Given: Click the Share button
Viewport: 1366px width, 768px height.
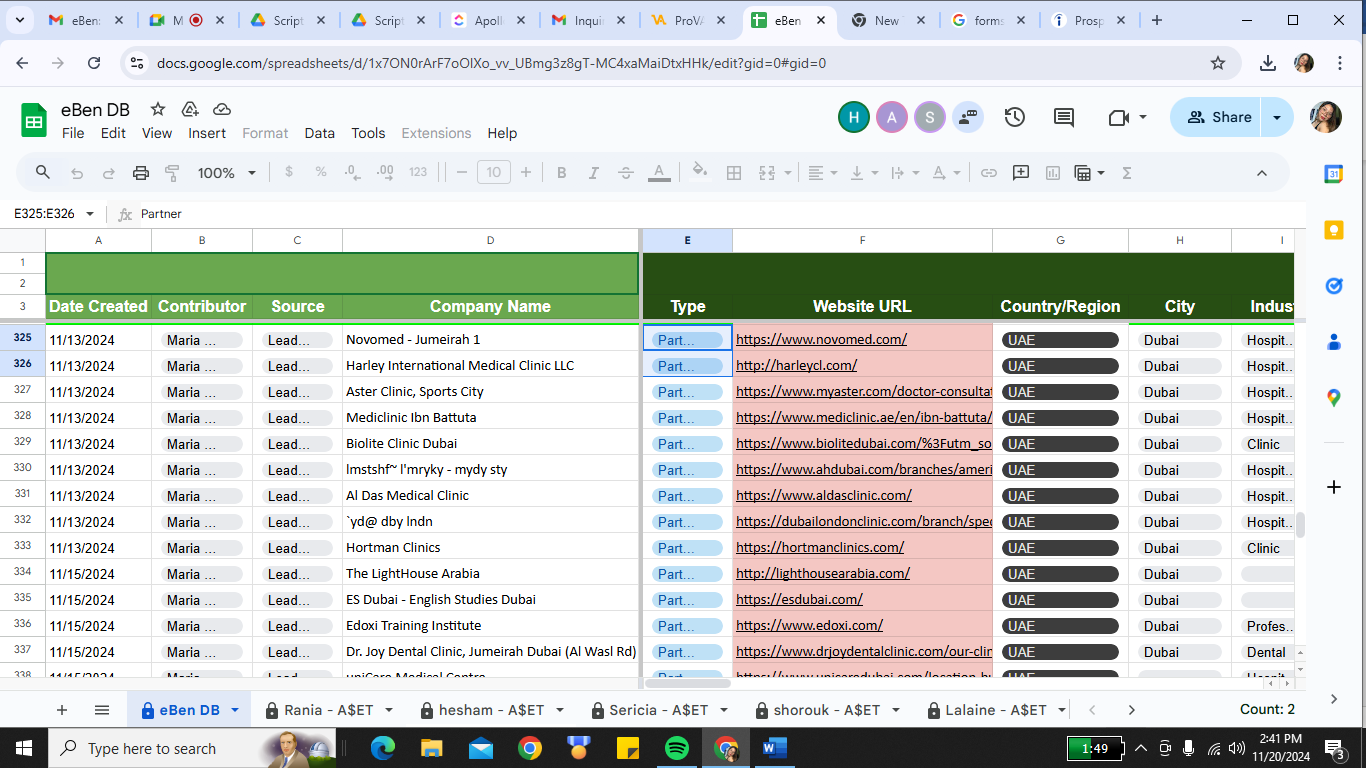Looking at the screenshot, I should [x=1218, y=117].
